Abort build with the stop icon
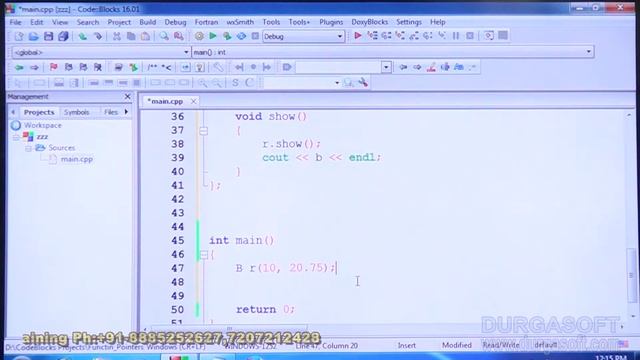 click(255, 36)
